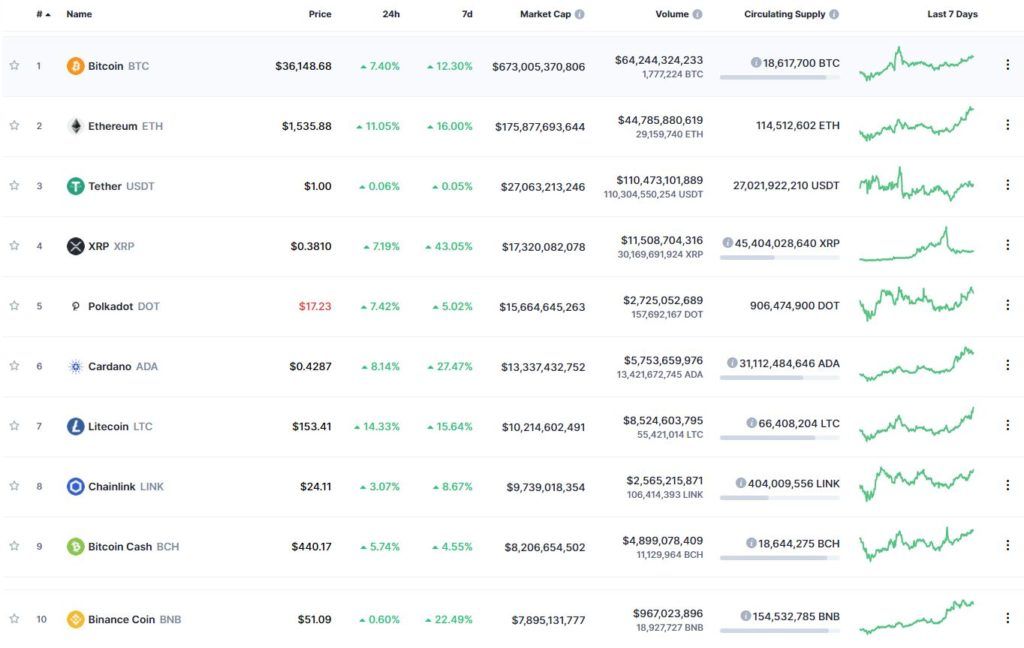Open the Cardano ADA coin name link
1024x648 pixels.
coord(123,366)
